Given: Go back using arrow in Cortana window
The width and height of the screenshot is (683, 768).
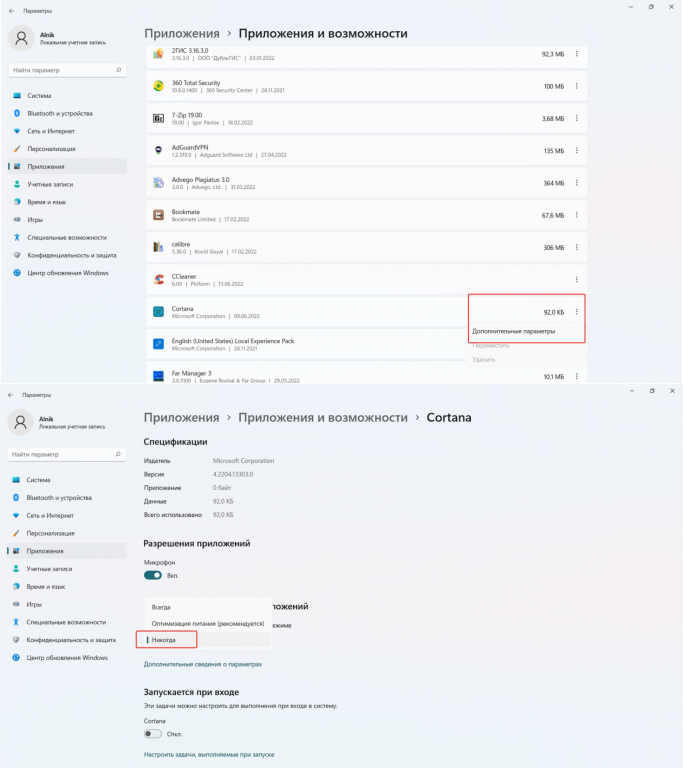Looking at the screenshot, I should [11, 395].
